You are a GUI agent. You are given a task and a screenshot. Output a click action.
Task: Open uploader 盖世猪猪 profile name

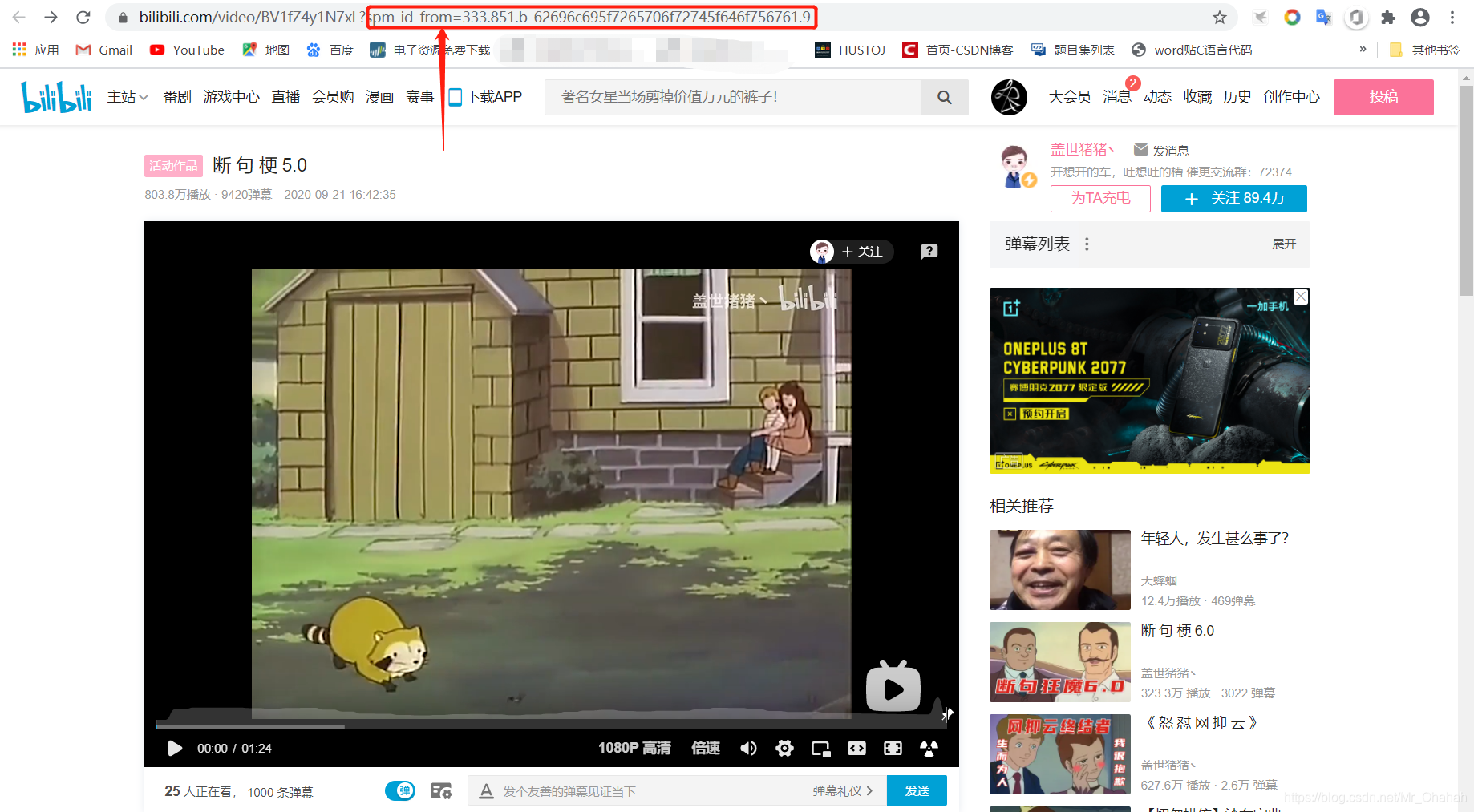(x=1083, y=150)
